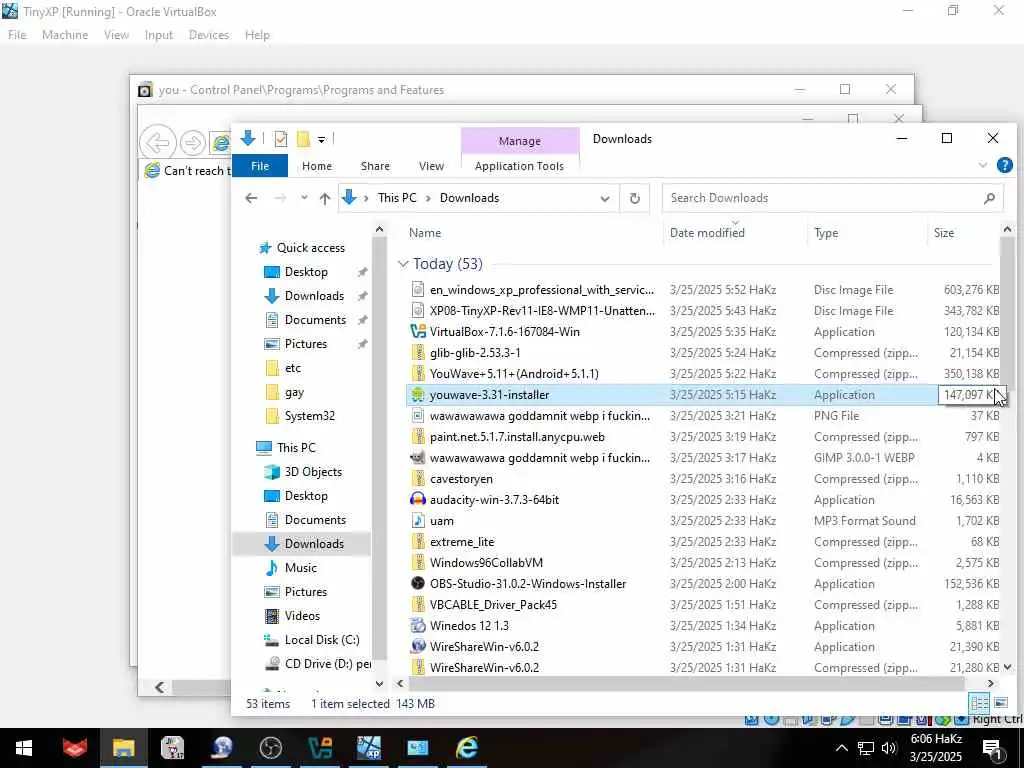Viewport: 1024px width, 768px height.
Task: Unpin Pictures from Quick access pin icon
Action: [x=362, y=344]
